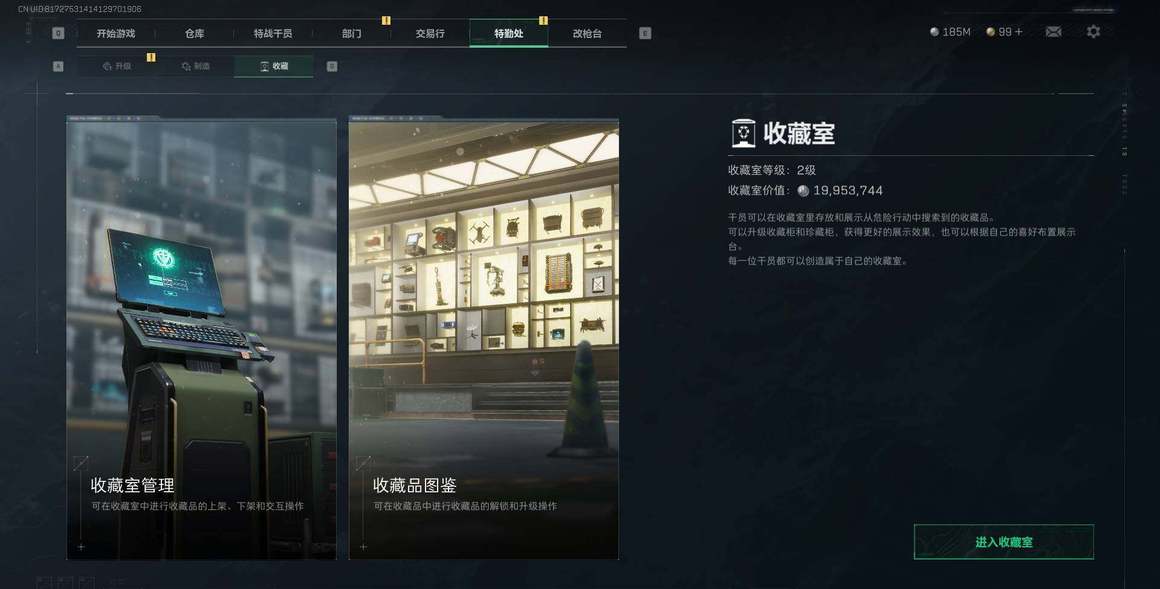Viewport: 1160px width, 589px height.
Task: Select the 部门 tab
Action: coord(351,33)
